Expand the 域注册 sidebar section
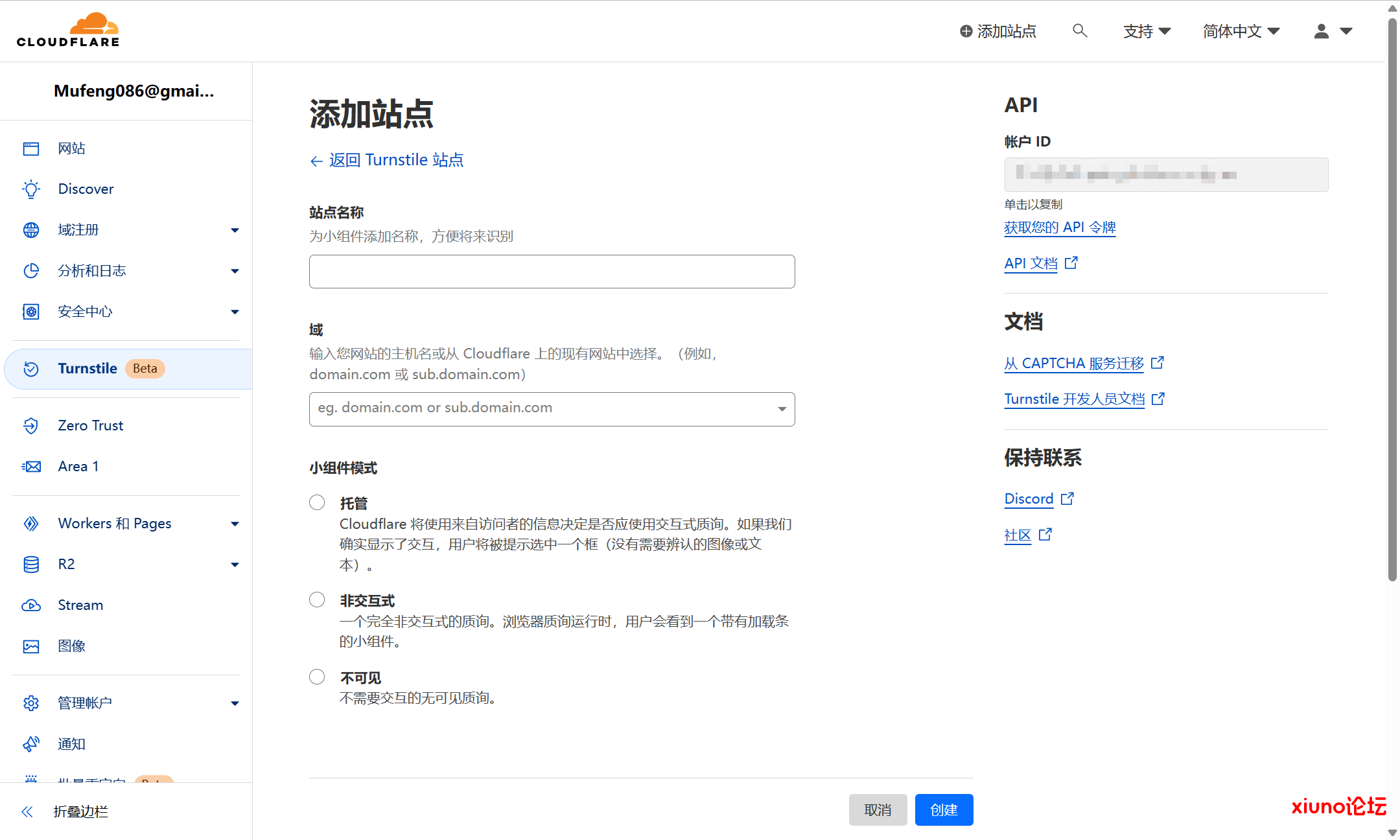Viewport: 1400px width, 840px height. click(235, 230)
